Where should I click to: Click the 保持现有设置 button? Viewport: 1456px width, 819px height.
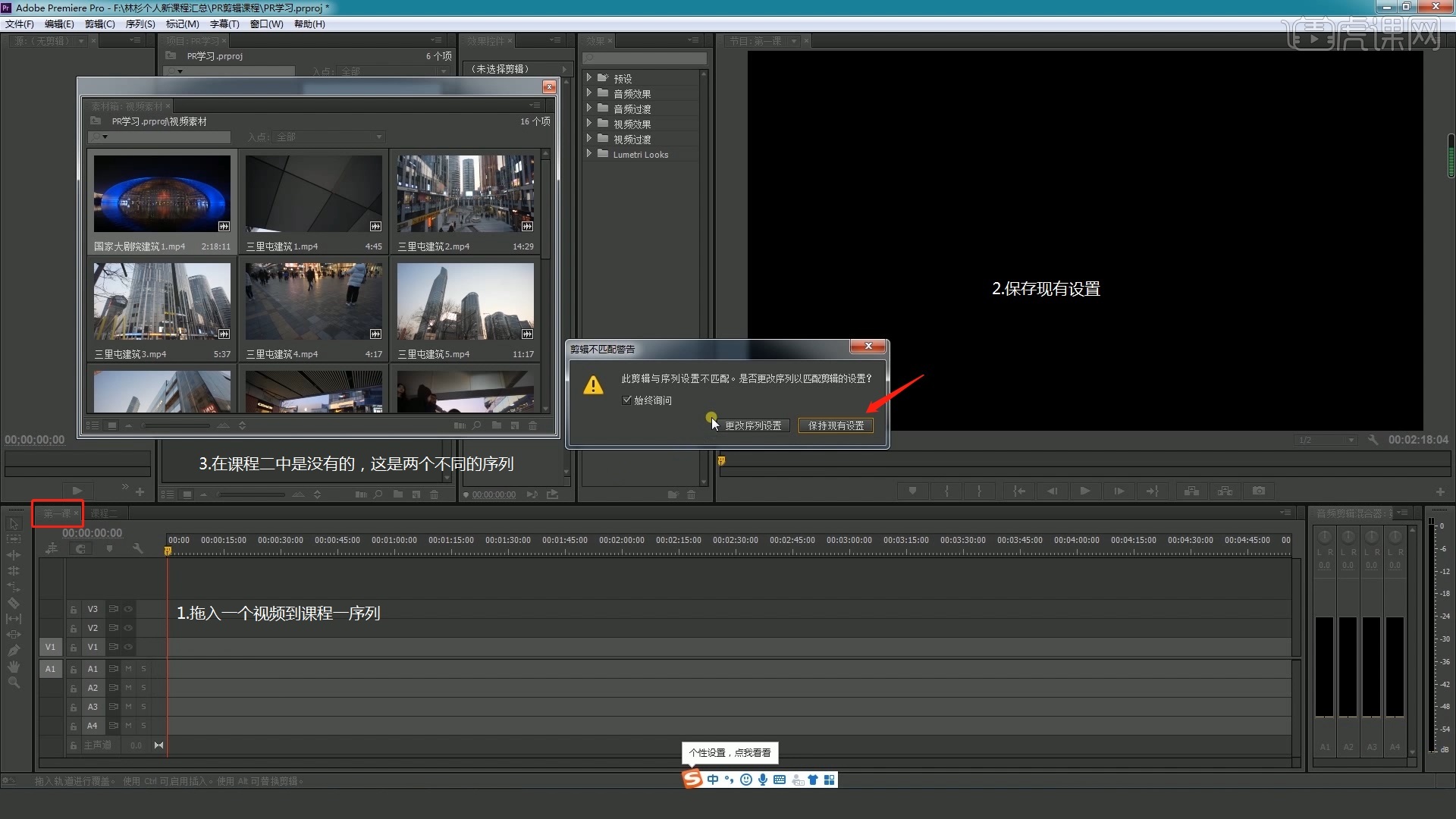click(836, 426)
